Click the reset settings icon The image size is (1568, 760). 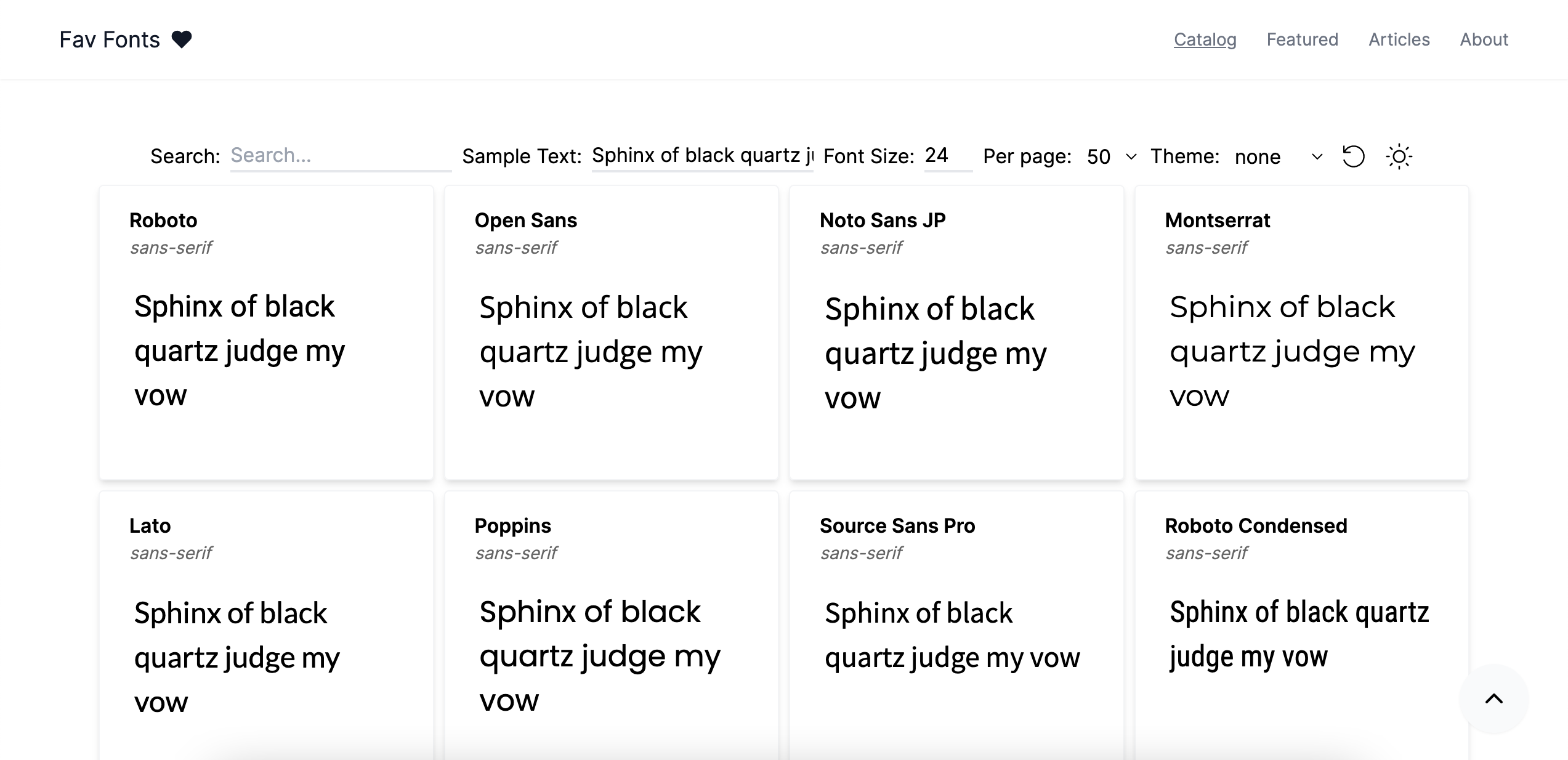click(x=1352, y=158)
